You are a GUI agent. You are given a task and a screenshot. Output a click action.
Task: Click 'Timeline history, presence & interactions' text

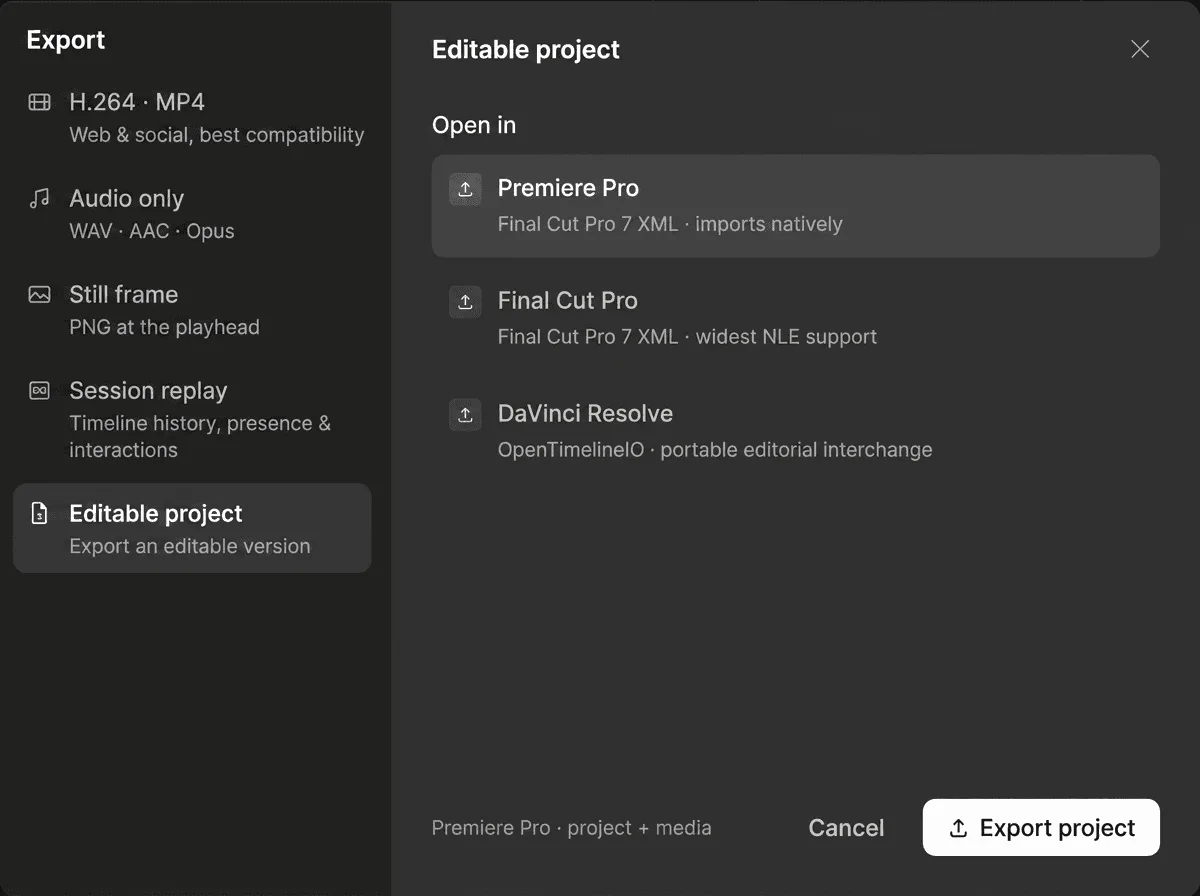click(200, 436)
